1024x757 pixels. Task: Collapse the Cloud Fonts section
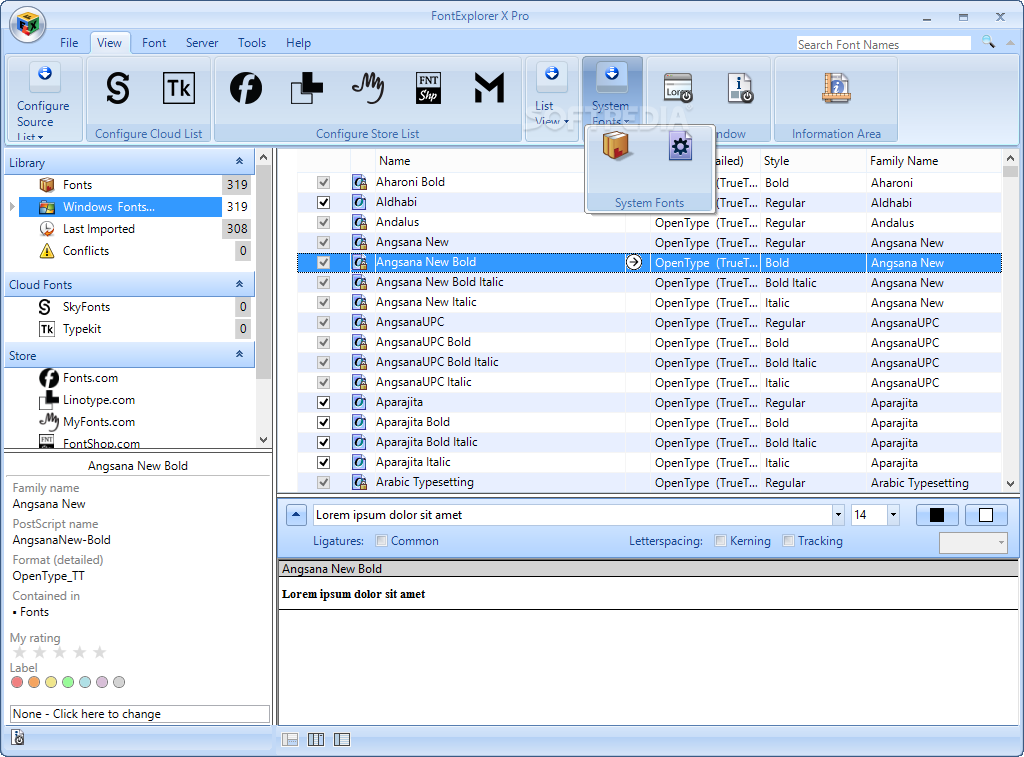pos(240,284)
